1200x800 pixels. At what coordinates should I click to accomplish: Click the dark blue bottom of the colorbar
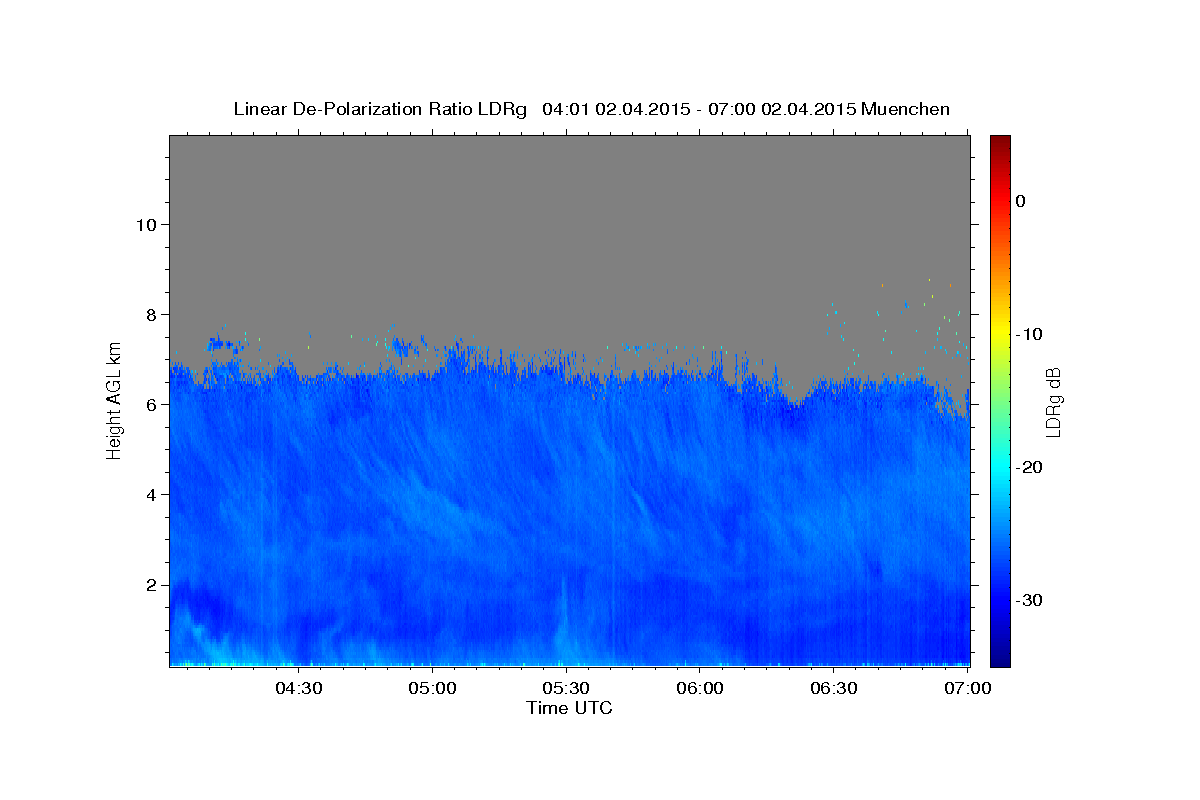(1000, 658)
